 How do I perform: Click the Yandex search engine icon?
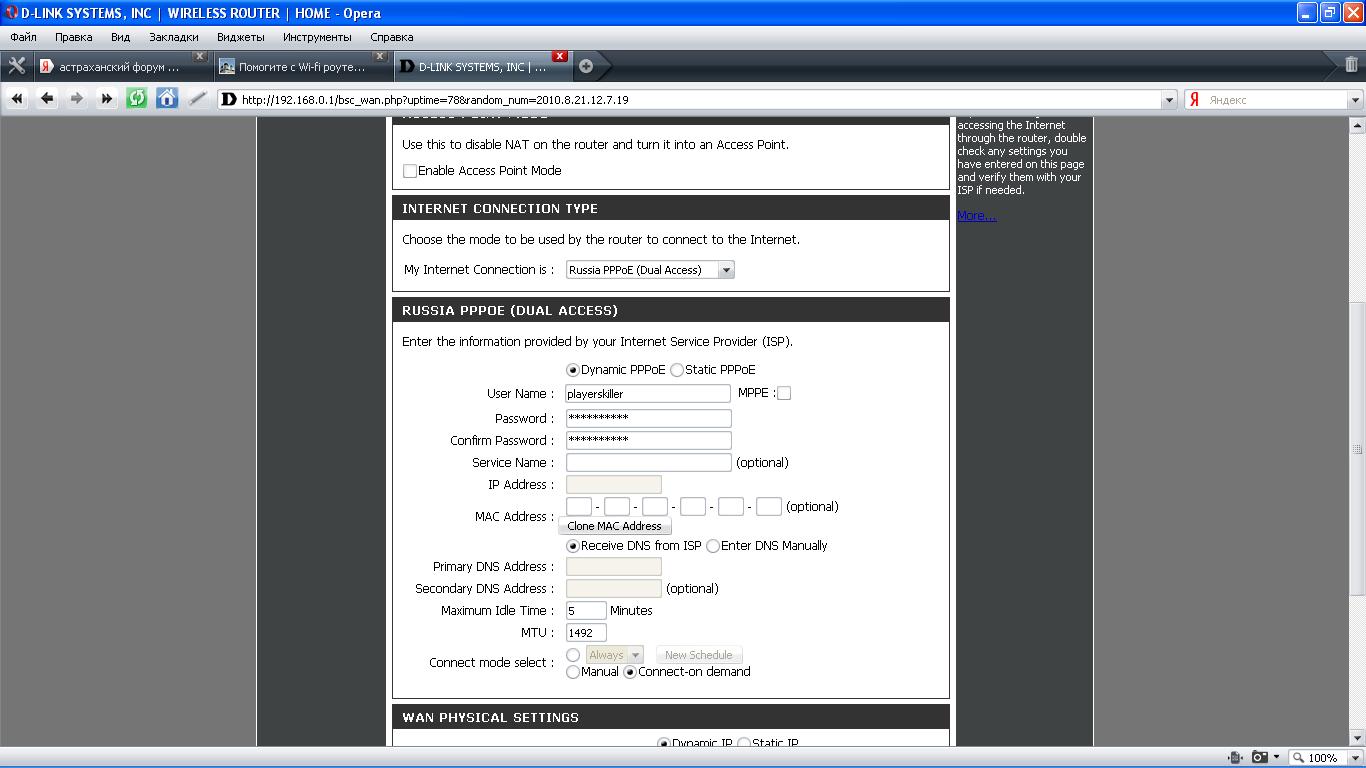point(1195,100)
